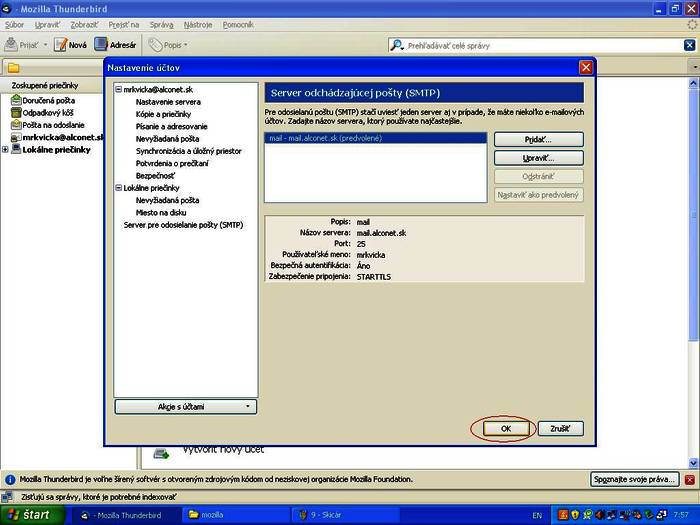This screenshot has height=525, width=700.
Task: Collapse Lokálne priečinky in account tree
Action: [119, 188]
